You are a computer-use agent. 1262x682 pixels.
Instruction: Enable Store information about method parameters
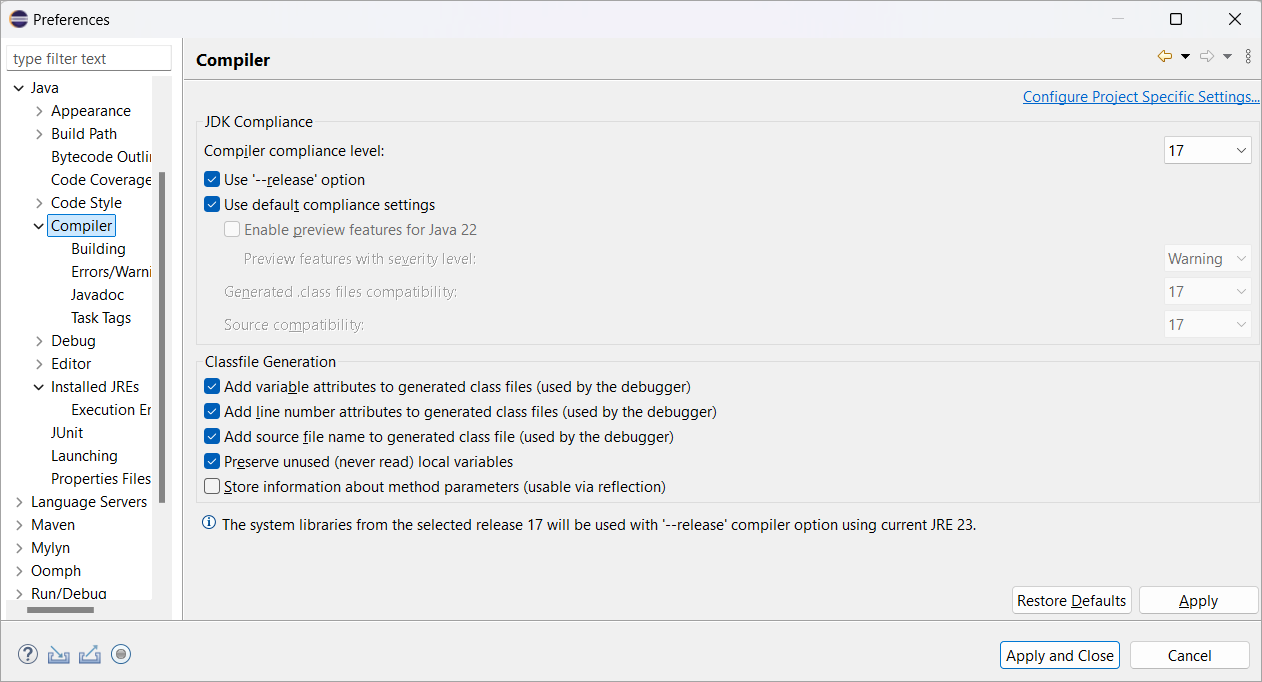coord(212,487)
